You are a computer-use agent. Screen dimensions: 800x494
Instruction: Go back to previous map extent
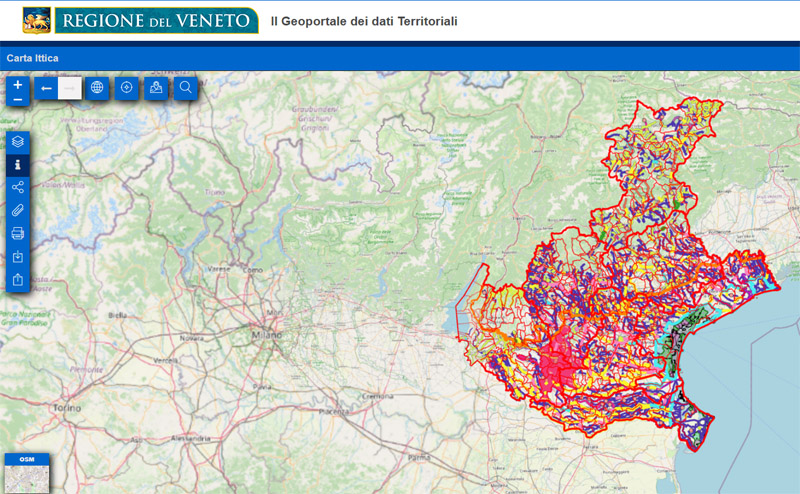(x=46, y=88)
